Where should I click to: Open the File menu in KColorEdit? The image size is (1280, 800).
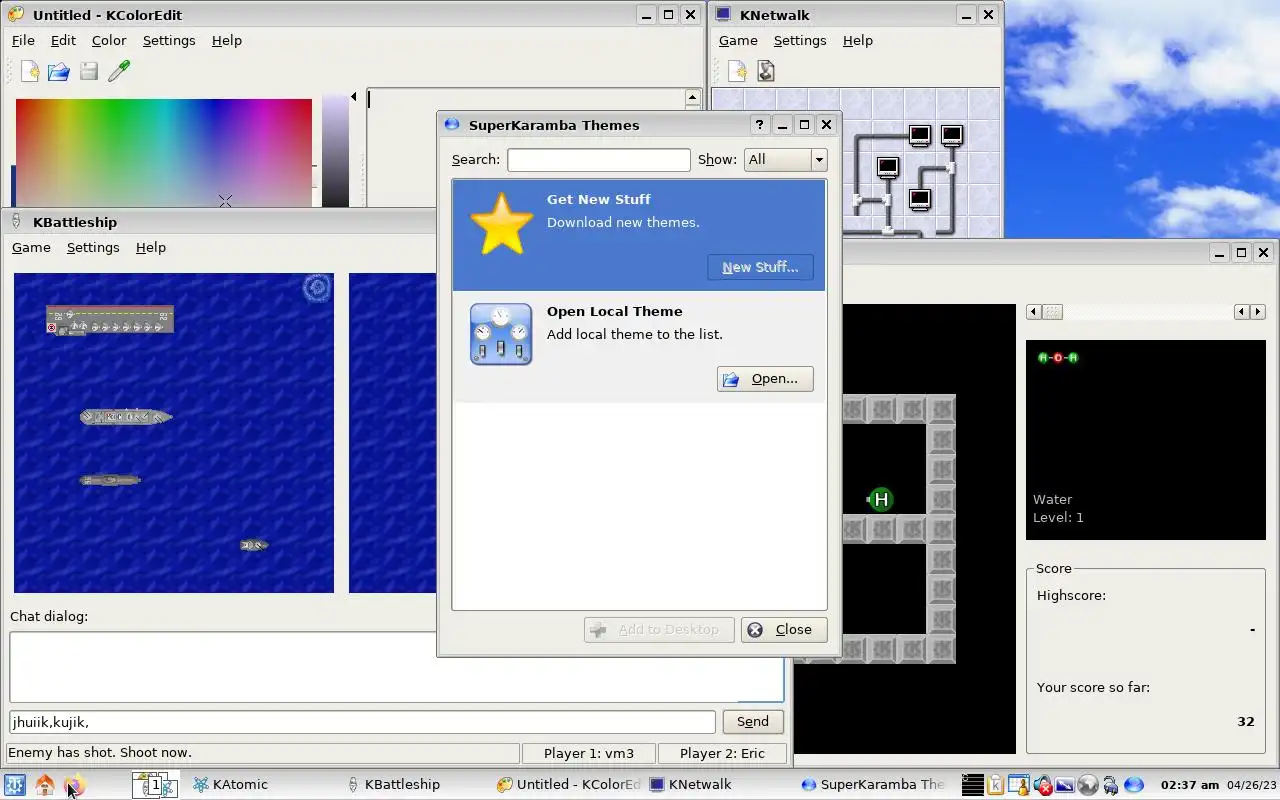[23, 41]
